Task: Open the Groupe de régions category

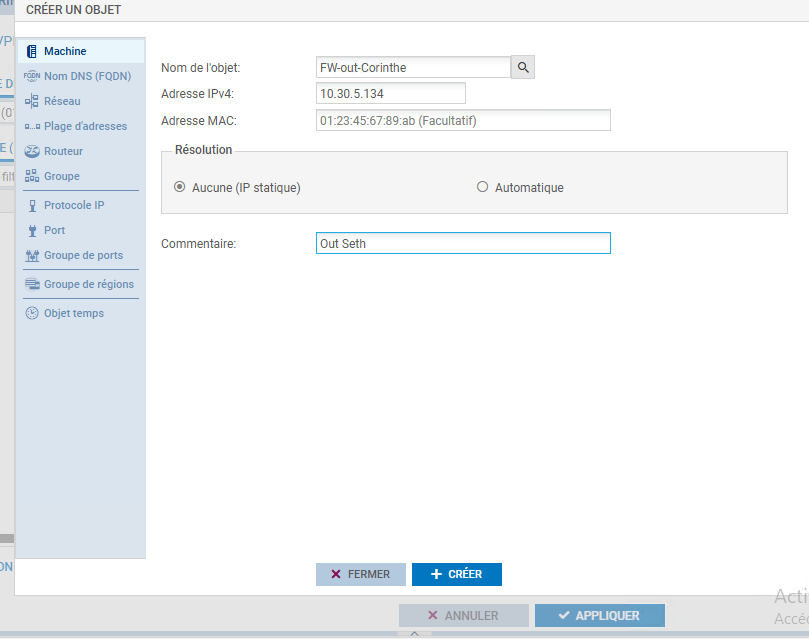Action: click(88, 284)
